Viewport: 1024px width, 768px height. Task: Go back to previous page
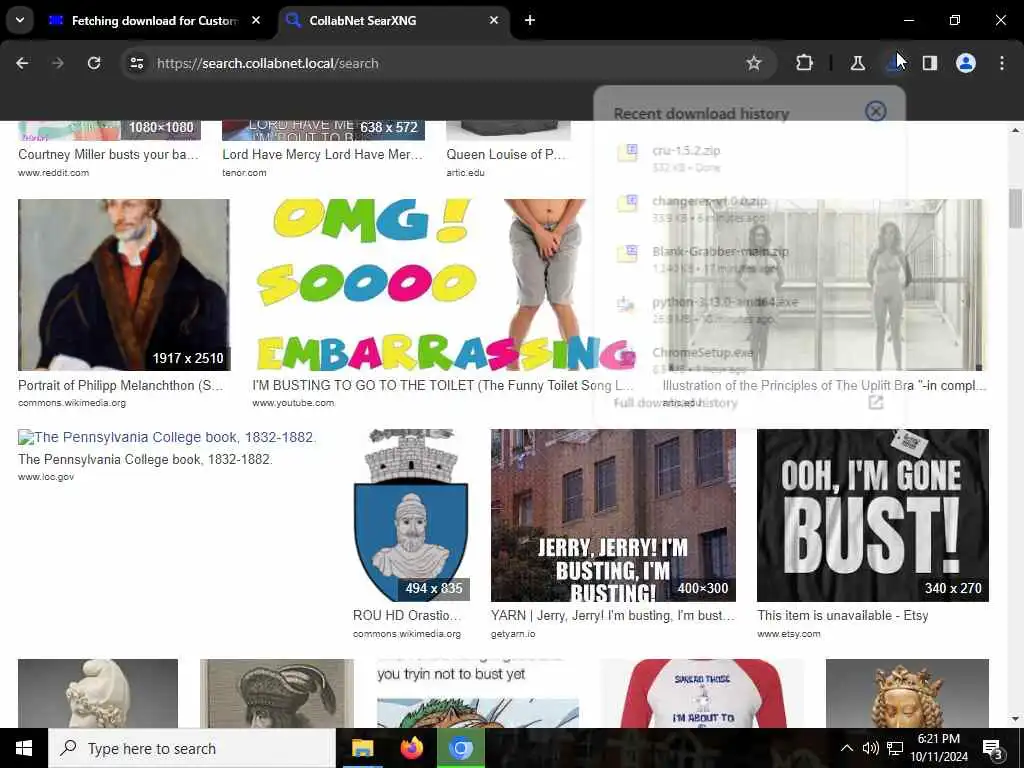point(22,63)
